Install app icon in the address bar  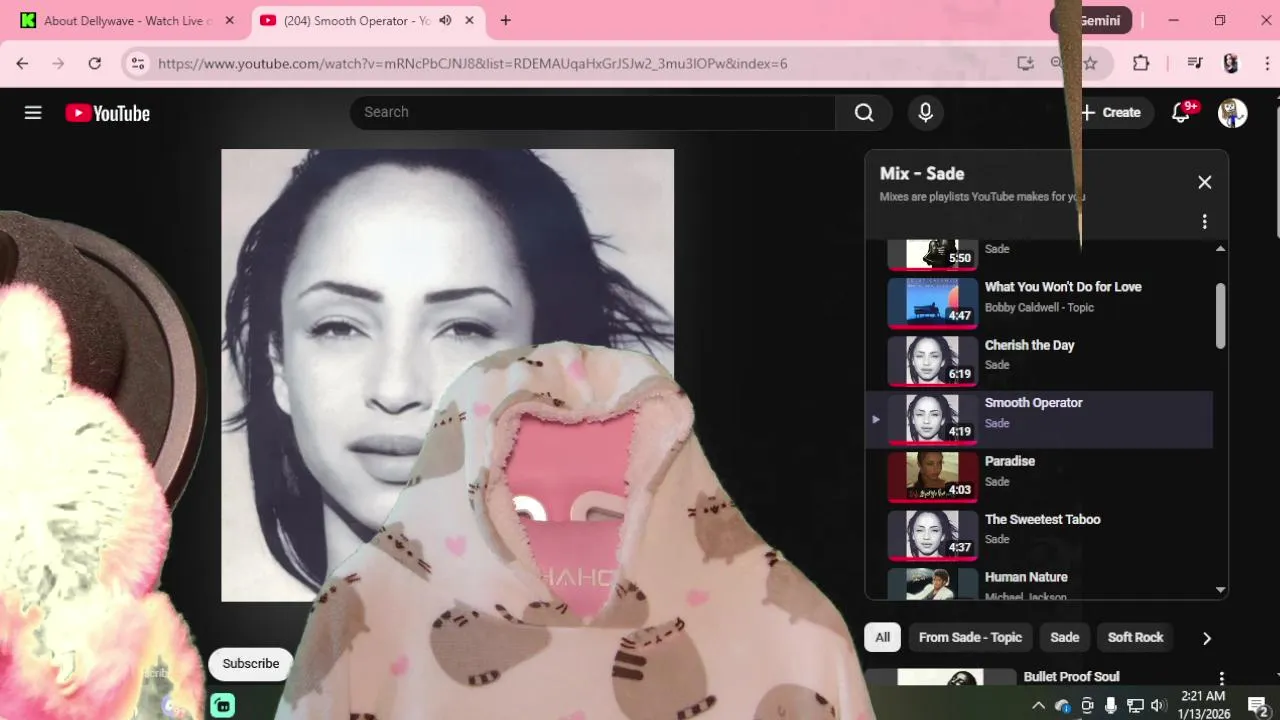(1025, 63)
